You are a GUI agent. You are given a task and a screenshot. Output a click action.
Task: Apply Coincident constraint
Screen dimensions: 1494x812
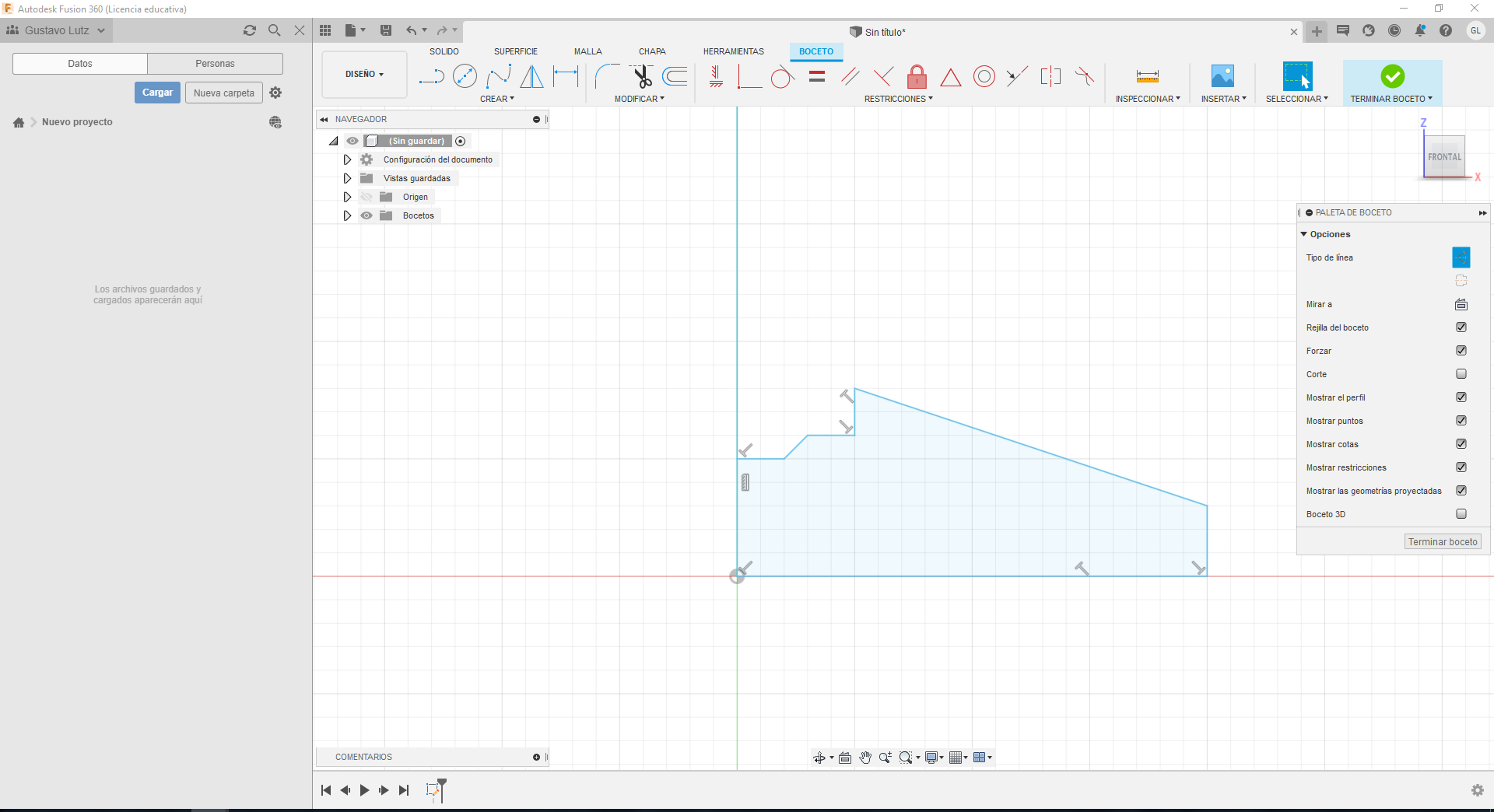tap(749, 76)
